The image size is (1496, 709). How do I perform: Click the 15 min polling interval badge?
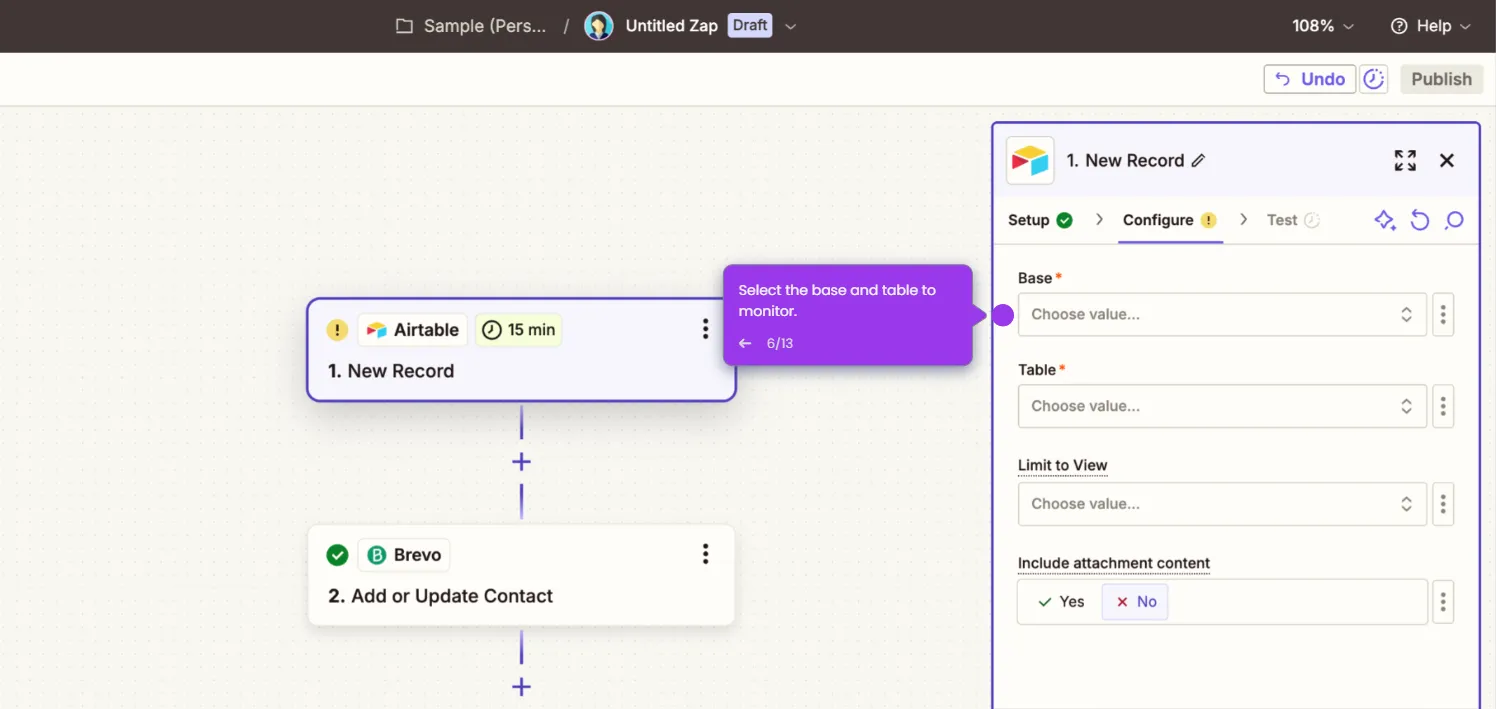coord(518,330)
